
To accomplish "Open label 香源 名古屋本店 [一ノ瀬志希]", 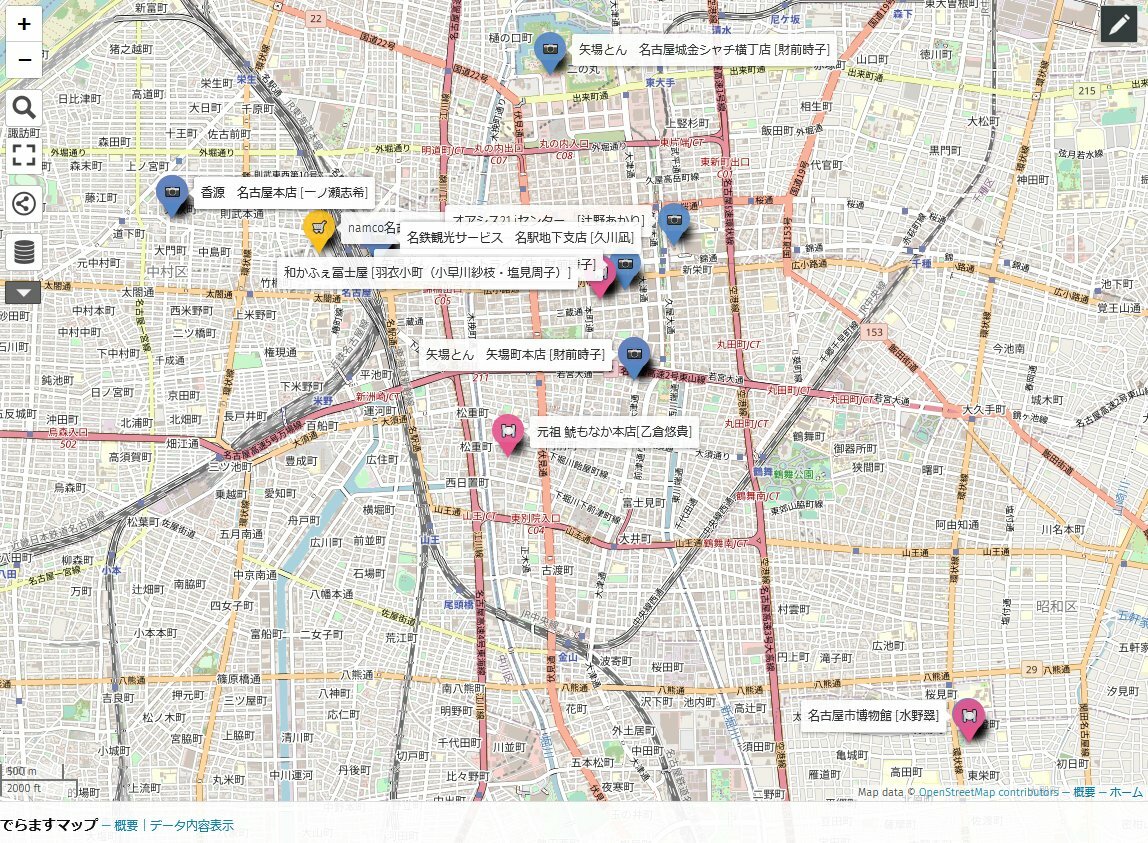I will pyautogui.click(x=284, y=192).
